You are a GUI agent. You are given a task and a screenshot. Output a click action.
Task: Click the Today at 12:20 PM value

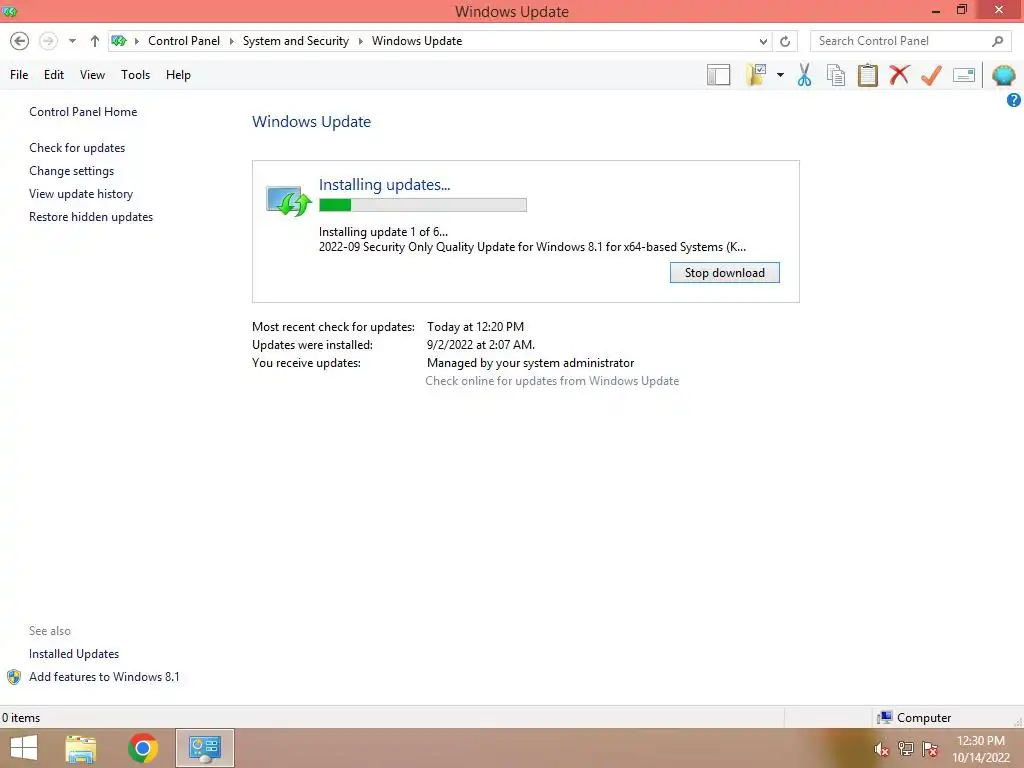pyautogui.click(x=475, y=327)
